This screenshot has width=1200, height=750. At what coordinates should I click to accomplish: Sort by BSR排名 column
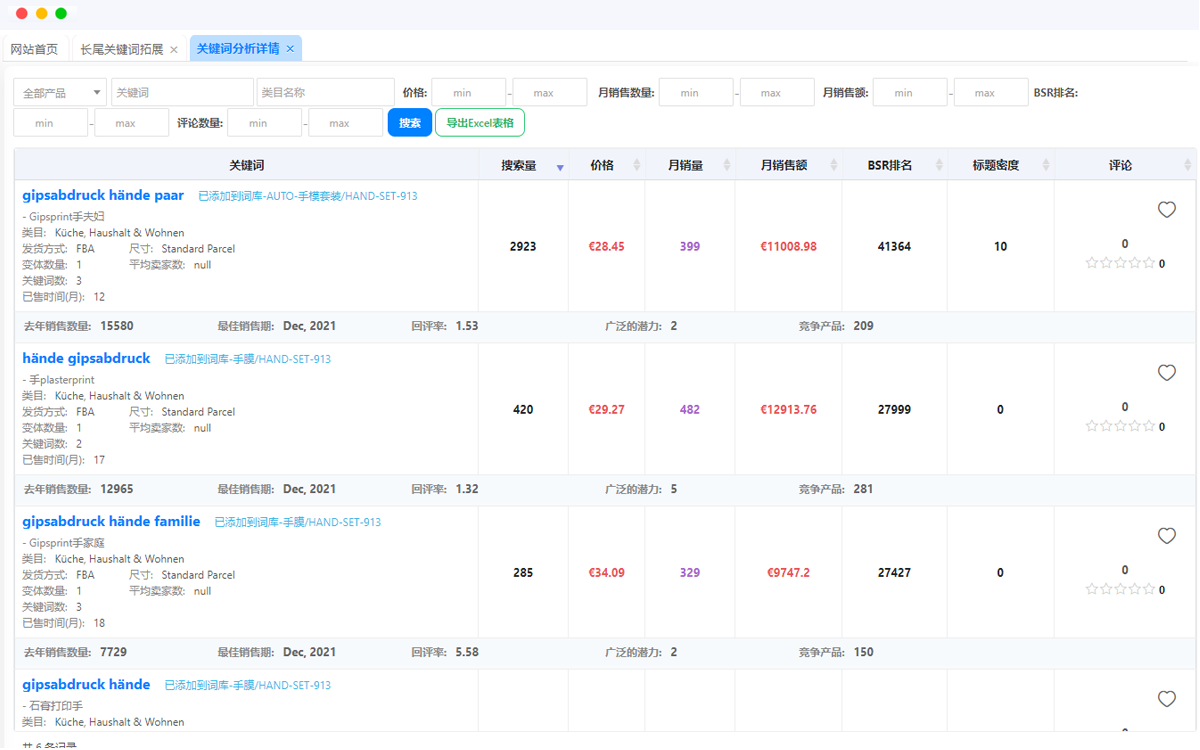940,166
